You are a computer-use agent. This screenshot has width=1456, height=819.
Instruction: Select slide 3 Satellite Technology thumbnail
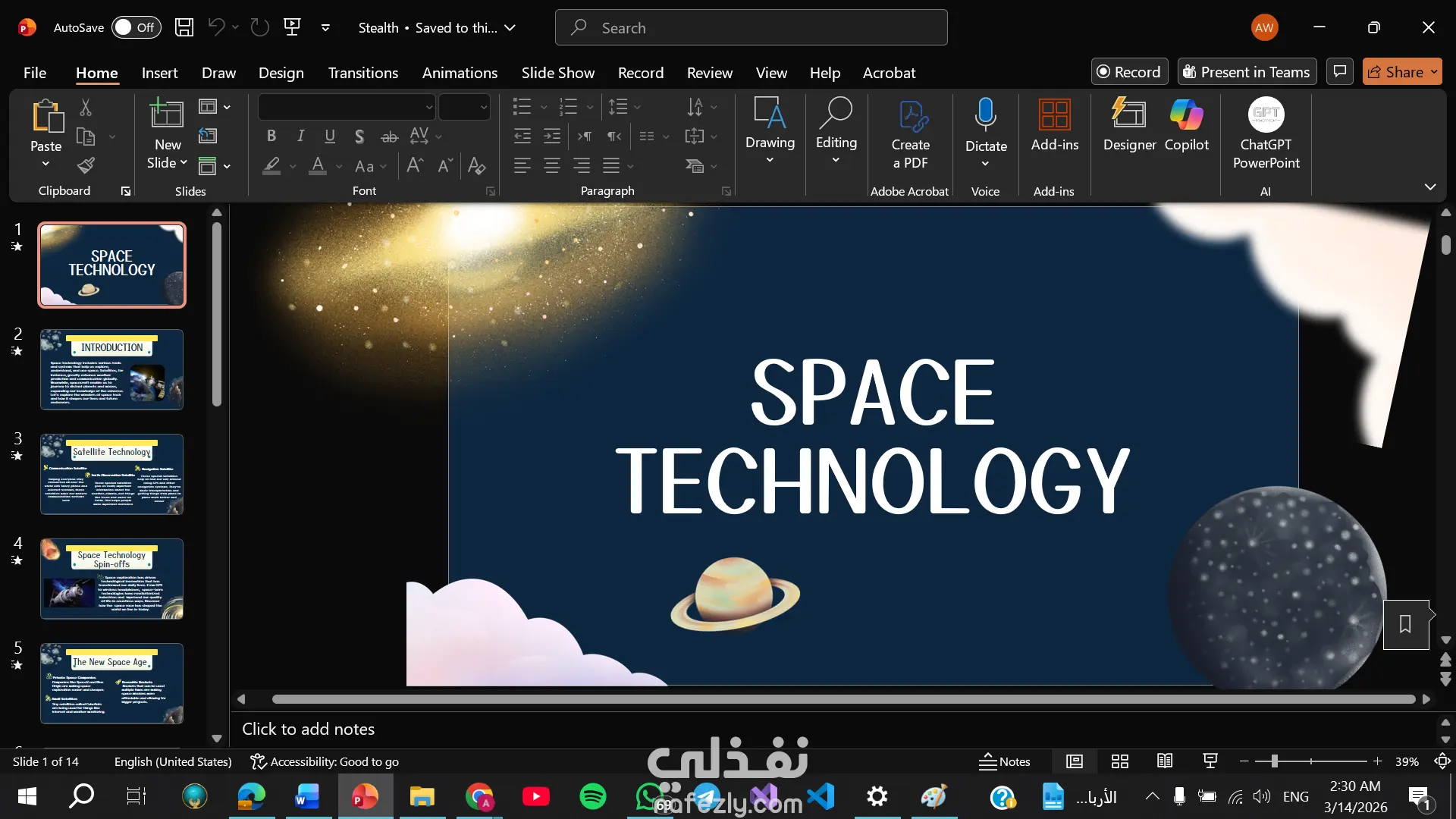(111, 474)
